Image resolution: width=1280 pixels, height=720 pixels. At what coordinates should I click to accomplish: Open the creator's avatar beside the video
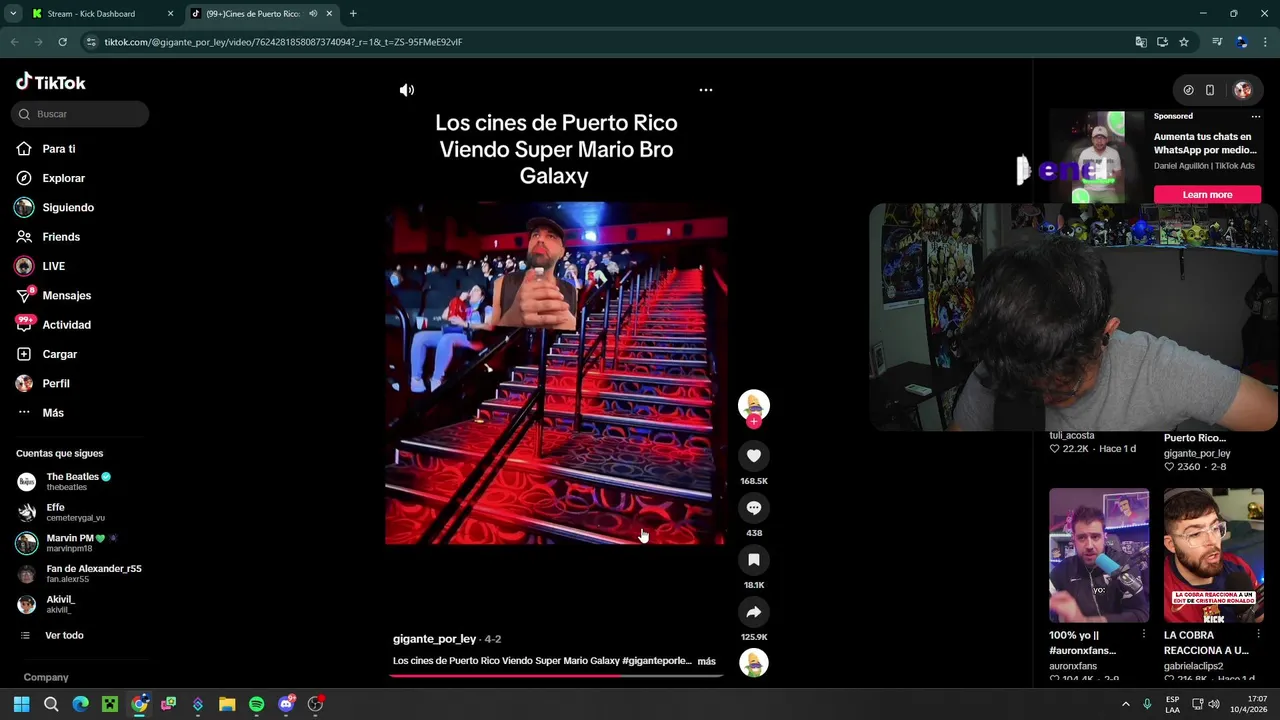point(754,405)
